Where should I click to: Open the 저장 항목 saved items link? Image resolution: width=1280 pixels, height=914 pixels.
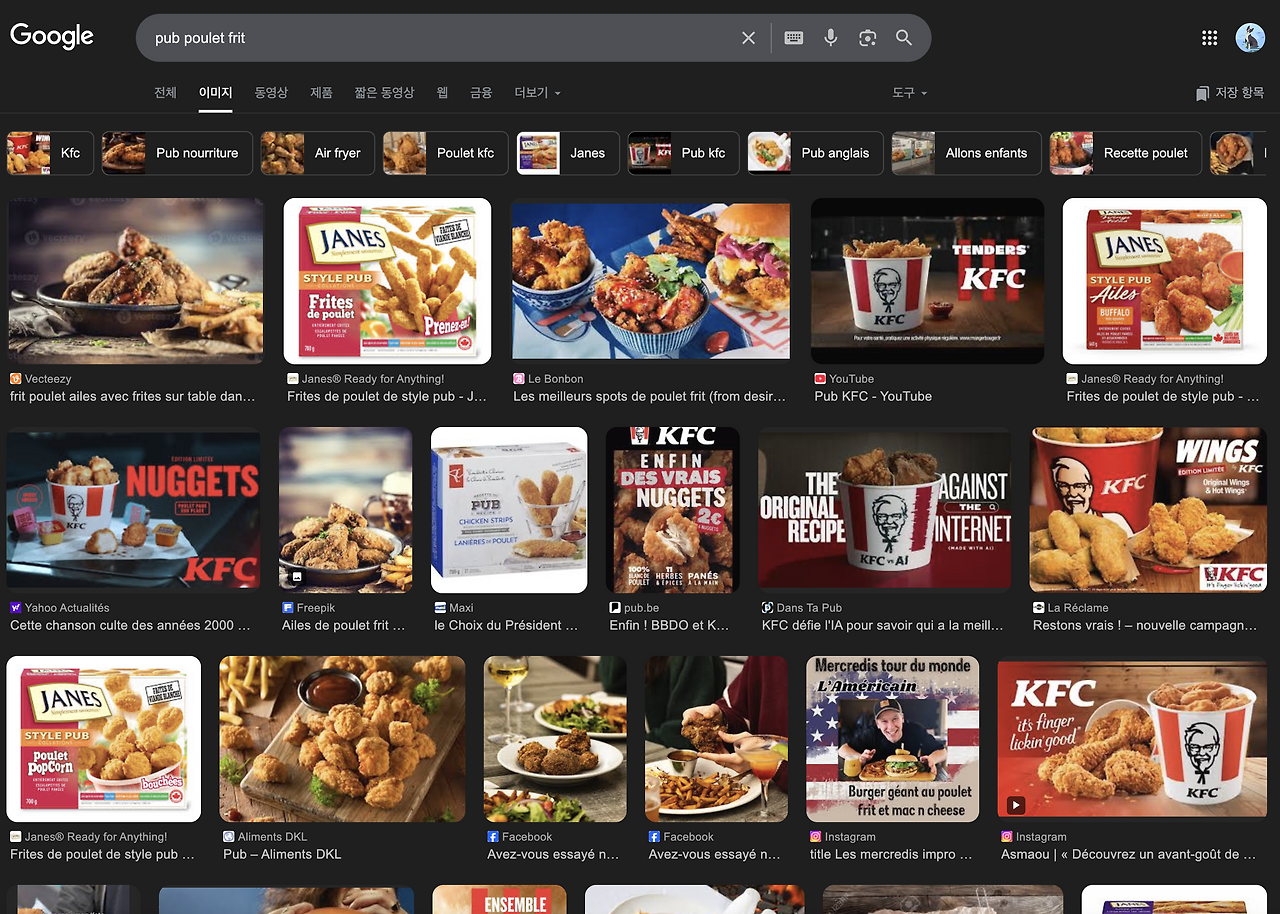(1230, 93)
